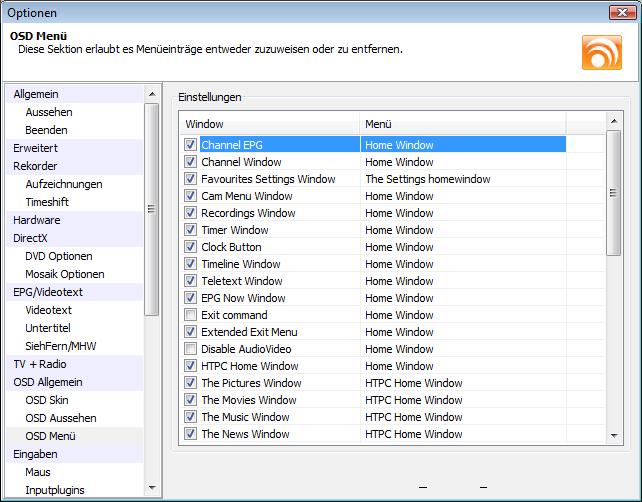Screen dimensions: 642x502
Task: Uncheck the Channel EPG checkbox
Action: click(190, 145)
